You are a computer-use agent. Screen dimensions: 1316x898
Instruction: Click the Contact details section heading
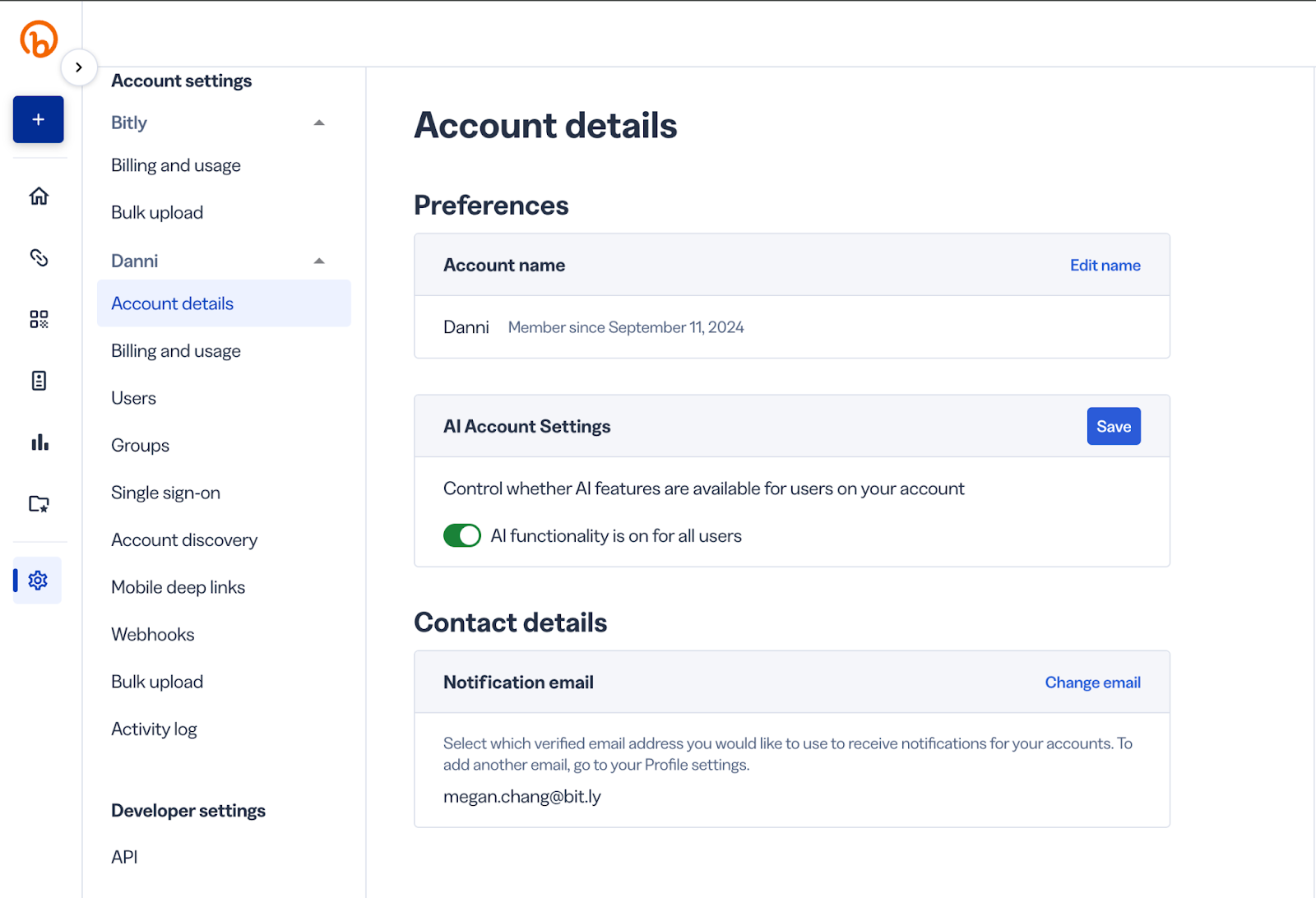(x=511, y=623)
